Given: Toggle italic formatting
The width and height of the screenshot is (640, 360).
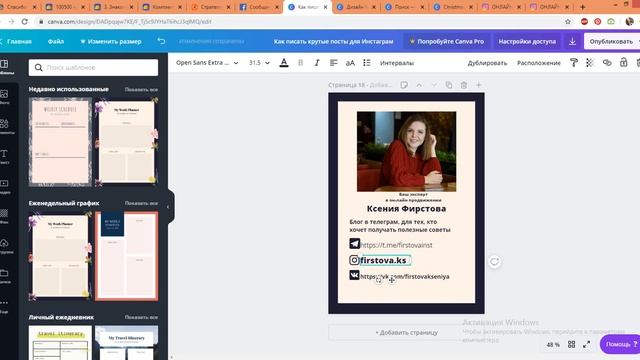Looking at the screenshot, I should 317,63.
